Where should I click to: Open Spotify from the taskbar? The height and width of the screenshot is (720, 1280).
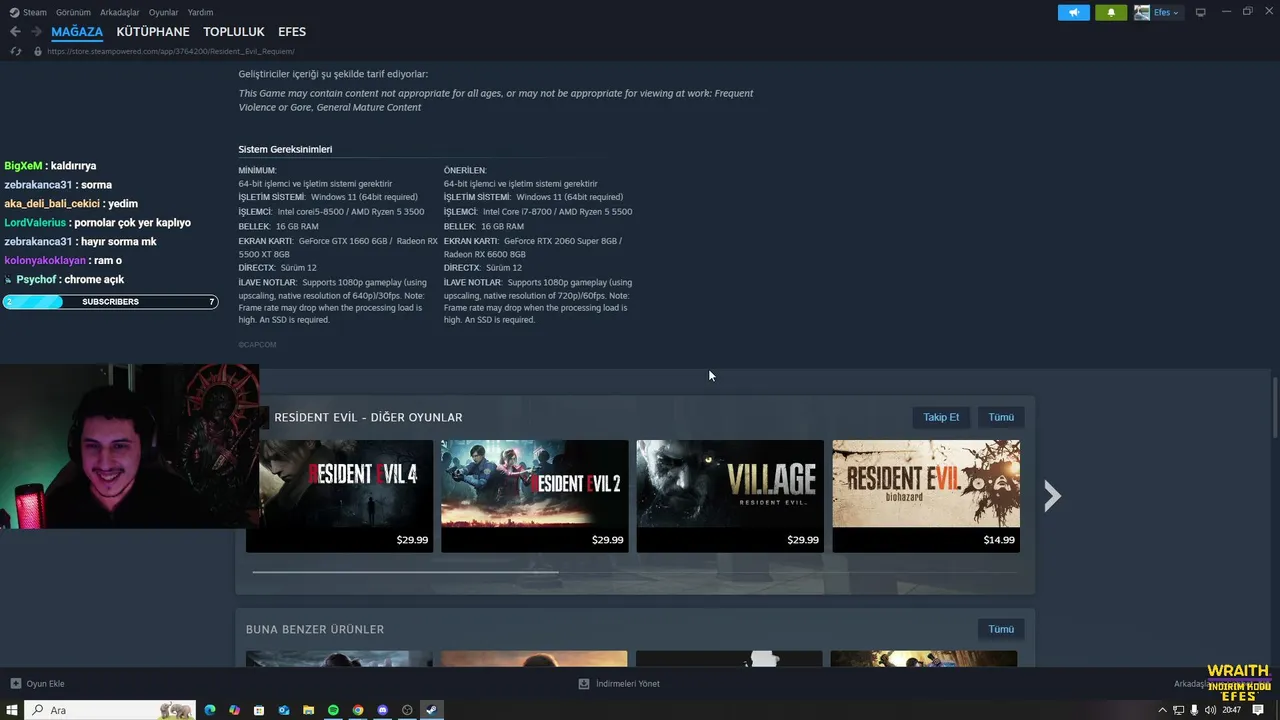coord(333,710)
